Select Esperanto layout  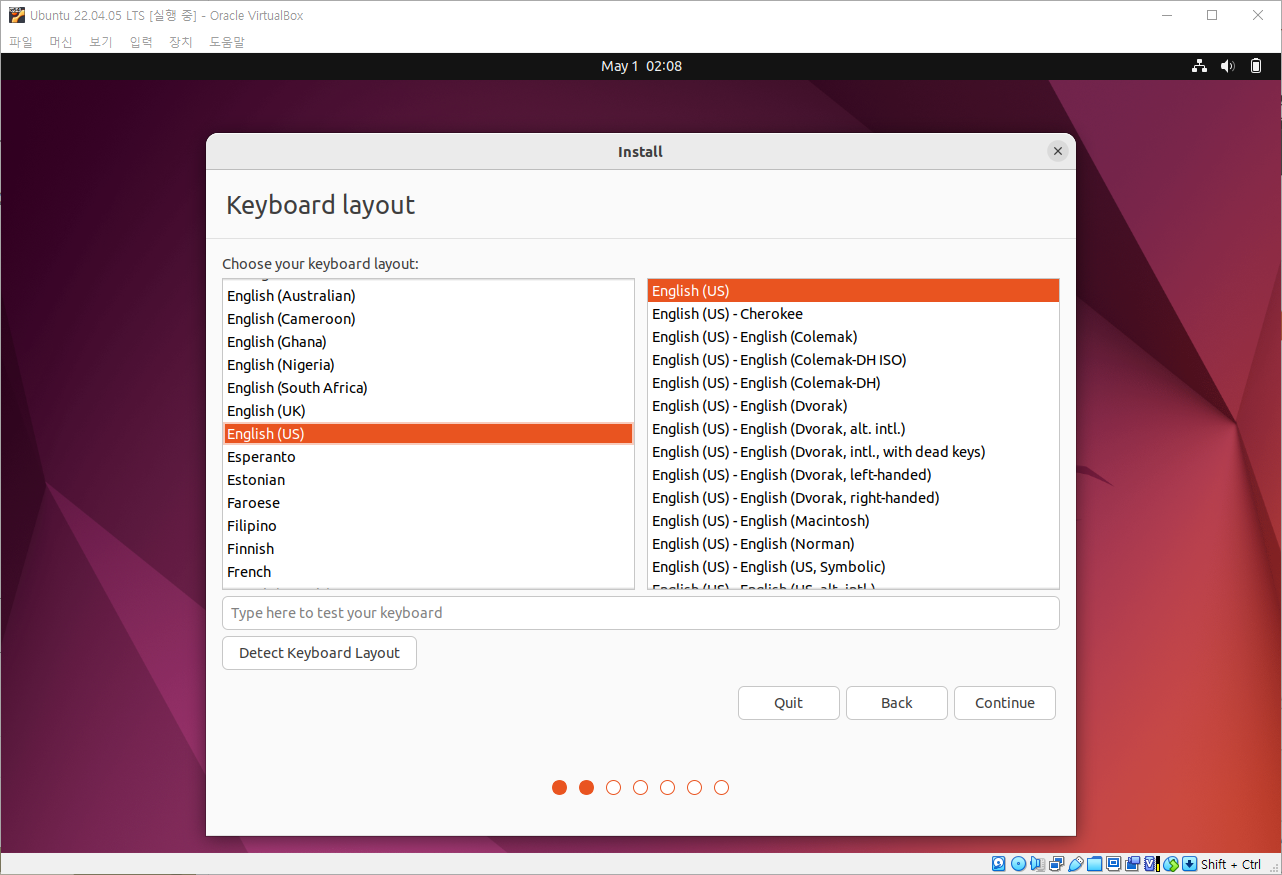428,457
